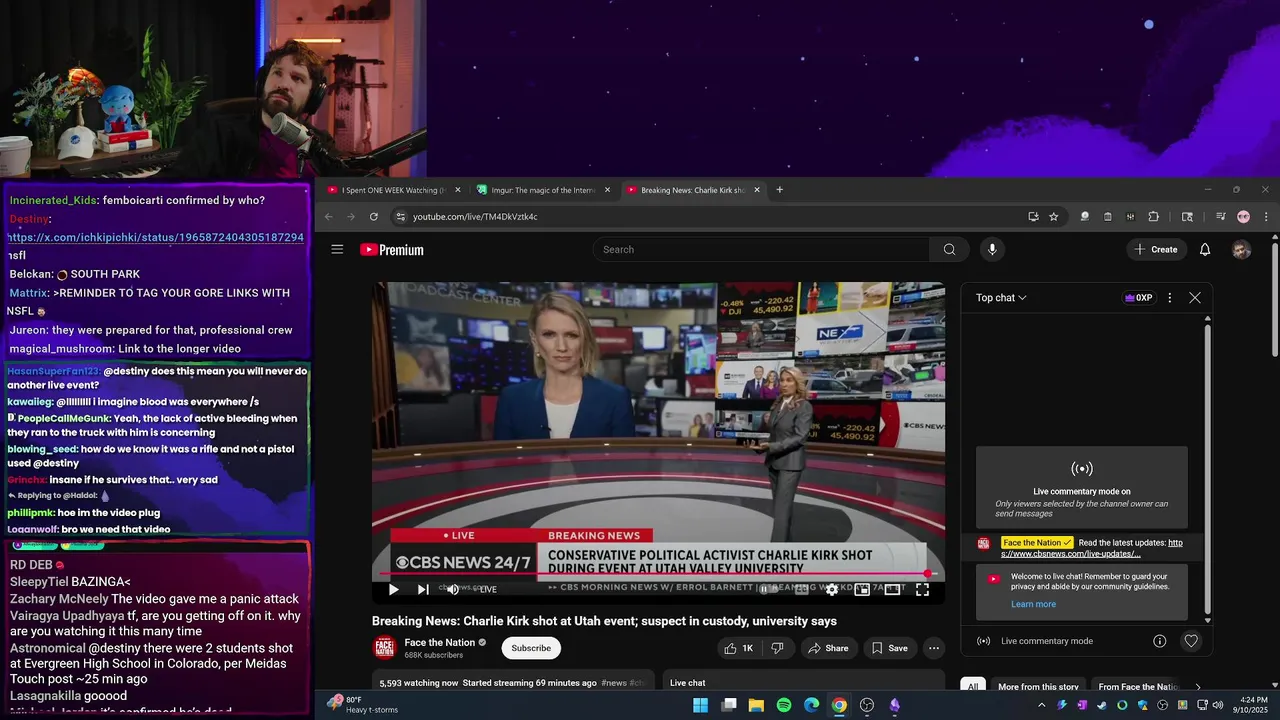Screen dimensions: 1280x720
Task: Skip to next video
Action: 423,589
